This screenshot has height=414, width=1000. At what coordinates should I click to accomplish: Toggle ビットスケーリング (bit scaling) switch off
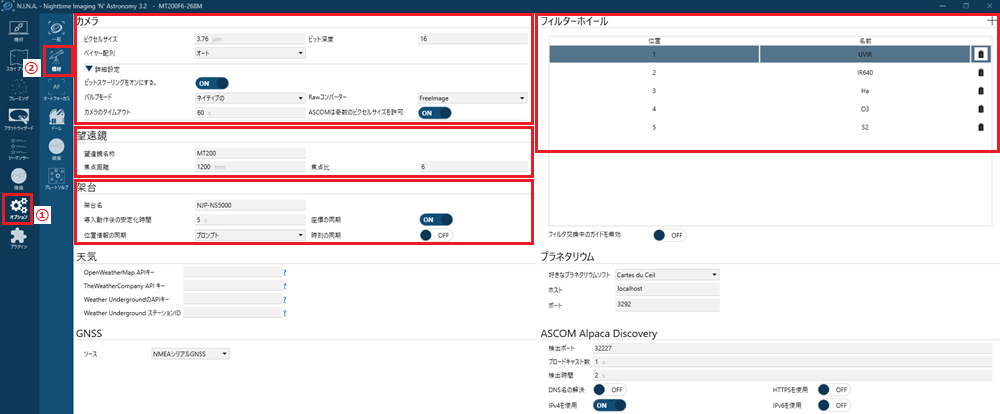point(212,83)
